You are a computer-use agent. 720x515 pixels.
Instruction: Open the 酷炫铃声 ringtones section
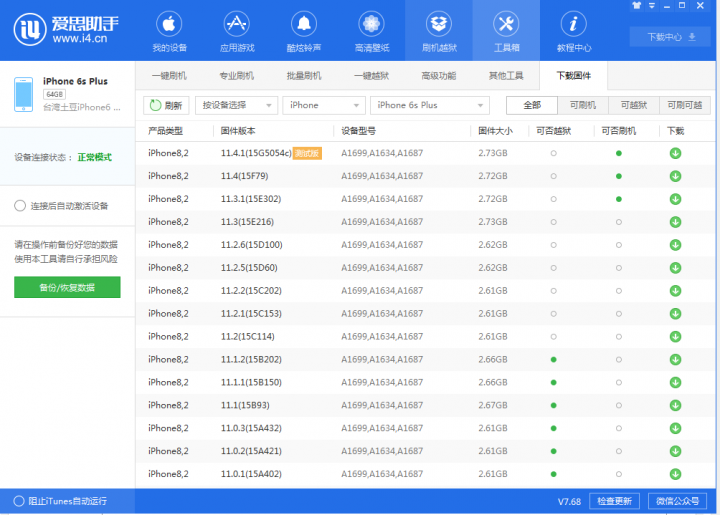pyautogui.click(x=304, y=31)
